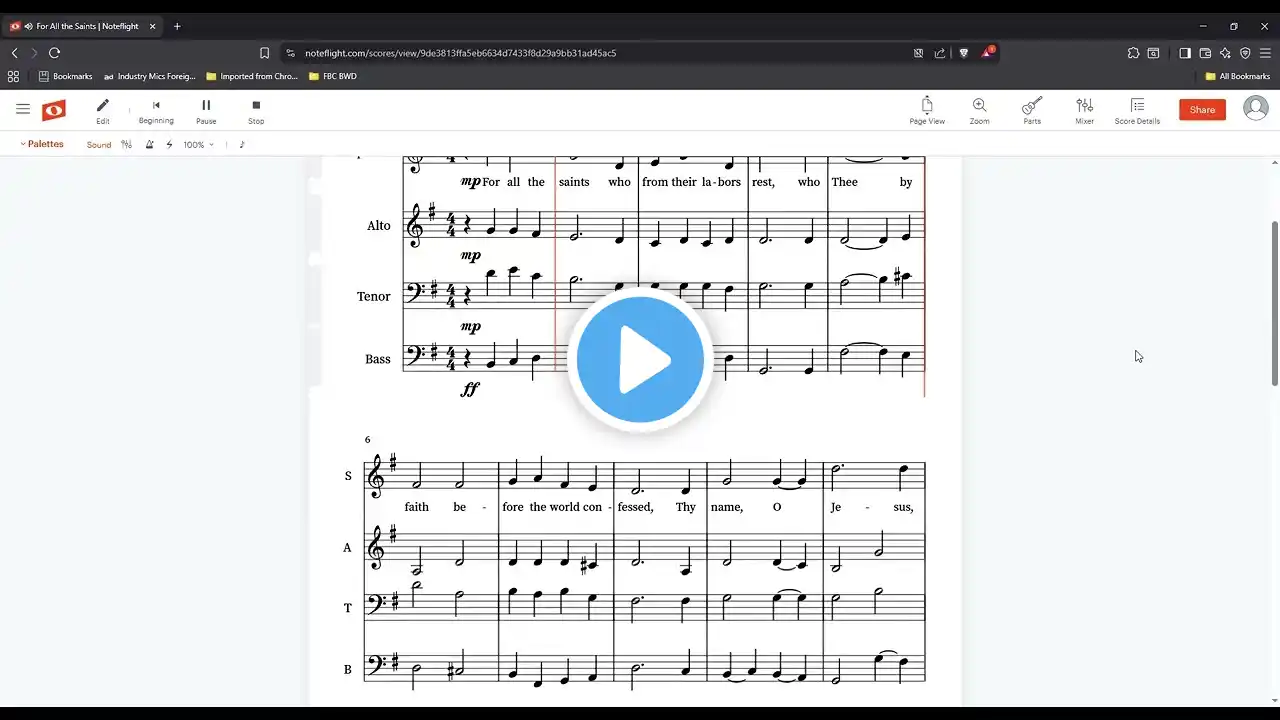Toggle the metronome icon
The image size is (1280, 720).
click(149, 145)
